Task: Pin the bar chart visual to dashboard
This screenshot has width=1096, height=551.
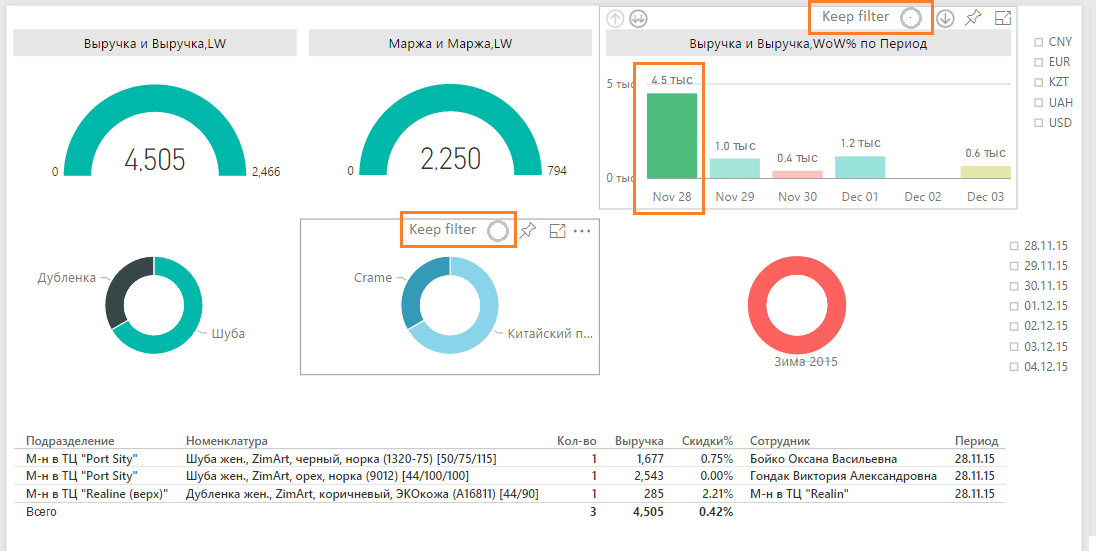Action: (x=973, y=19)
